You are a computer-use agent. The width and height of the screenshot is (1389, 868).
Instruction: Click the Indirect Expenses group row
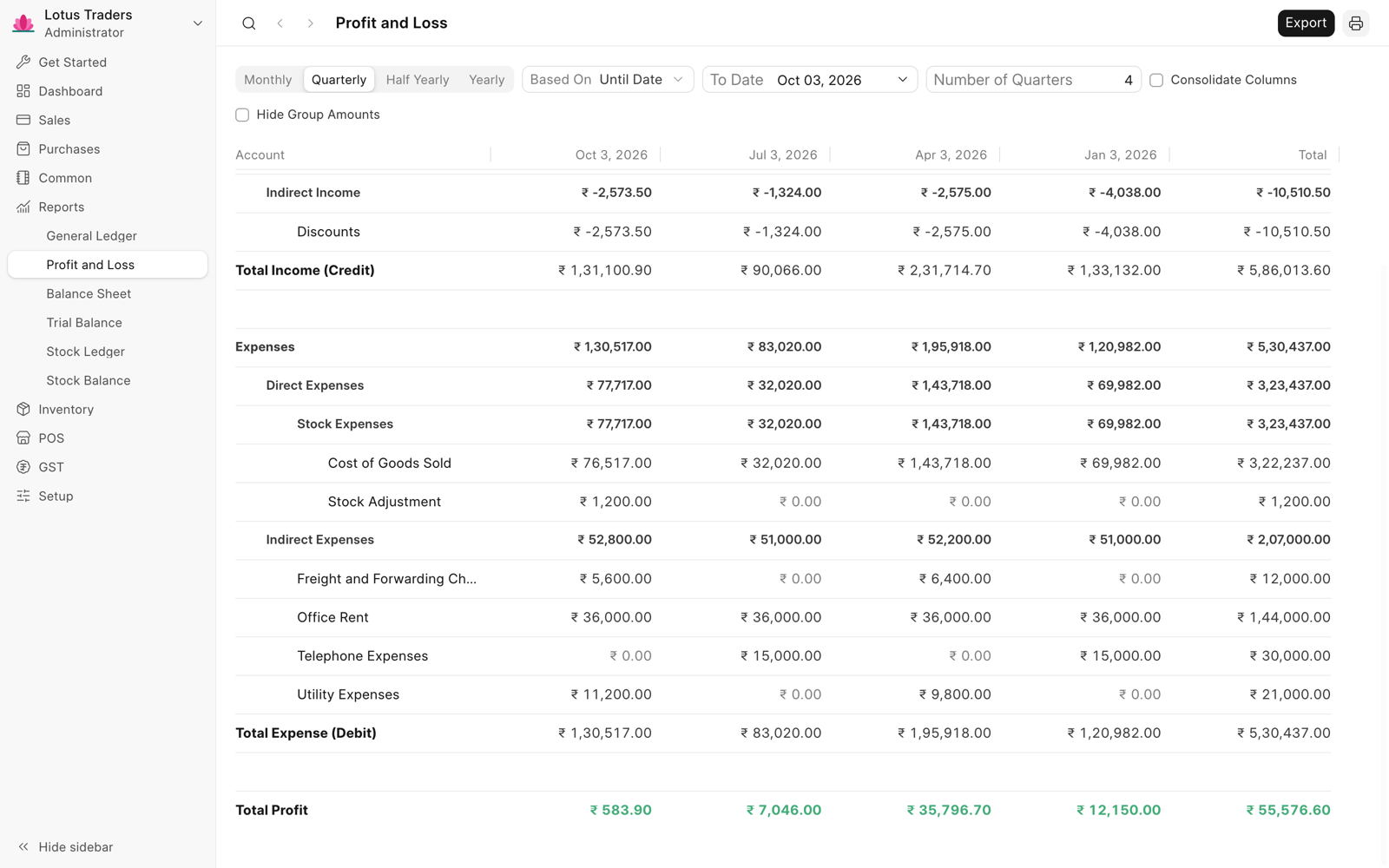783,540
